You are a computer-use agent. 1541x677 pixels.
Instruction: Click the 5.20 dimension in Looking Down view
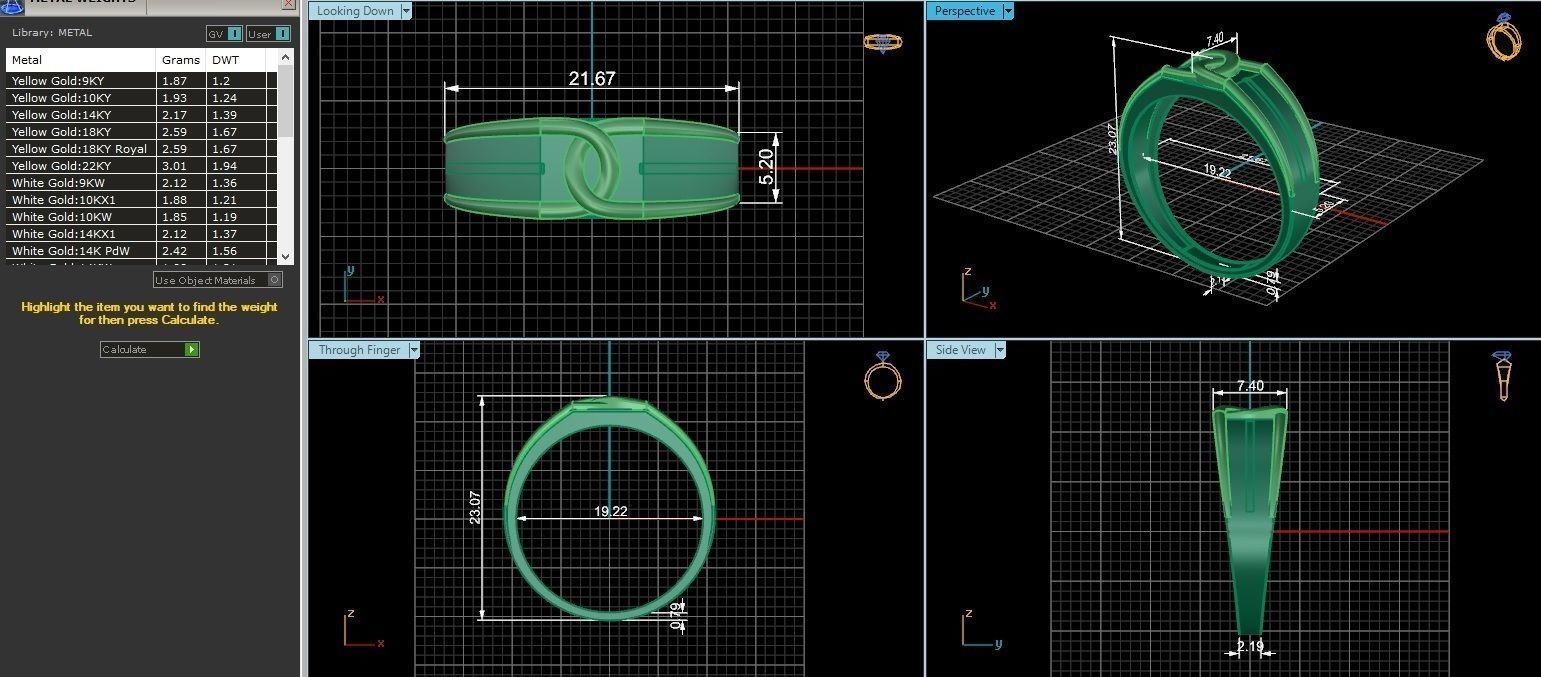[x=766, y=167]
